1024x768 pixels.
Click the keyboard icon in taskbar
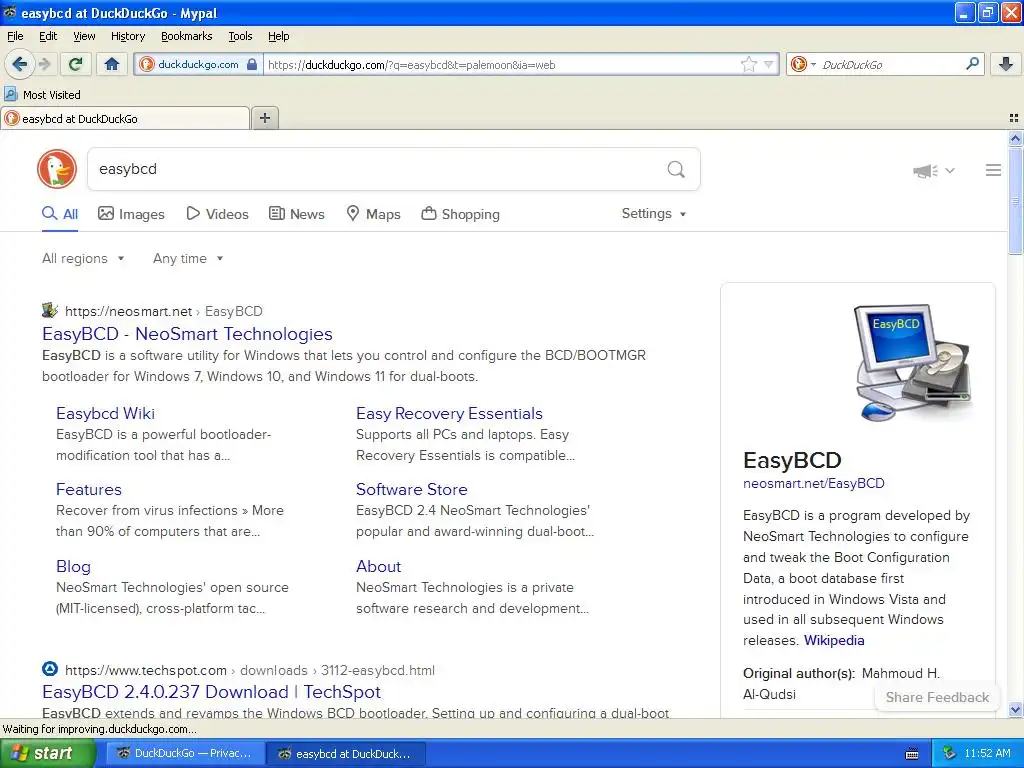click(912, 754)
